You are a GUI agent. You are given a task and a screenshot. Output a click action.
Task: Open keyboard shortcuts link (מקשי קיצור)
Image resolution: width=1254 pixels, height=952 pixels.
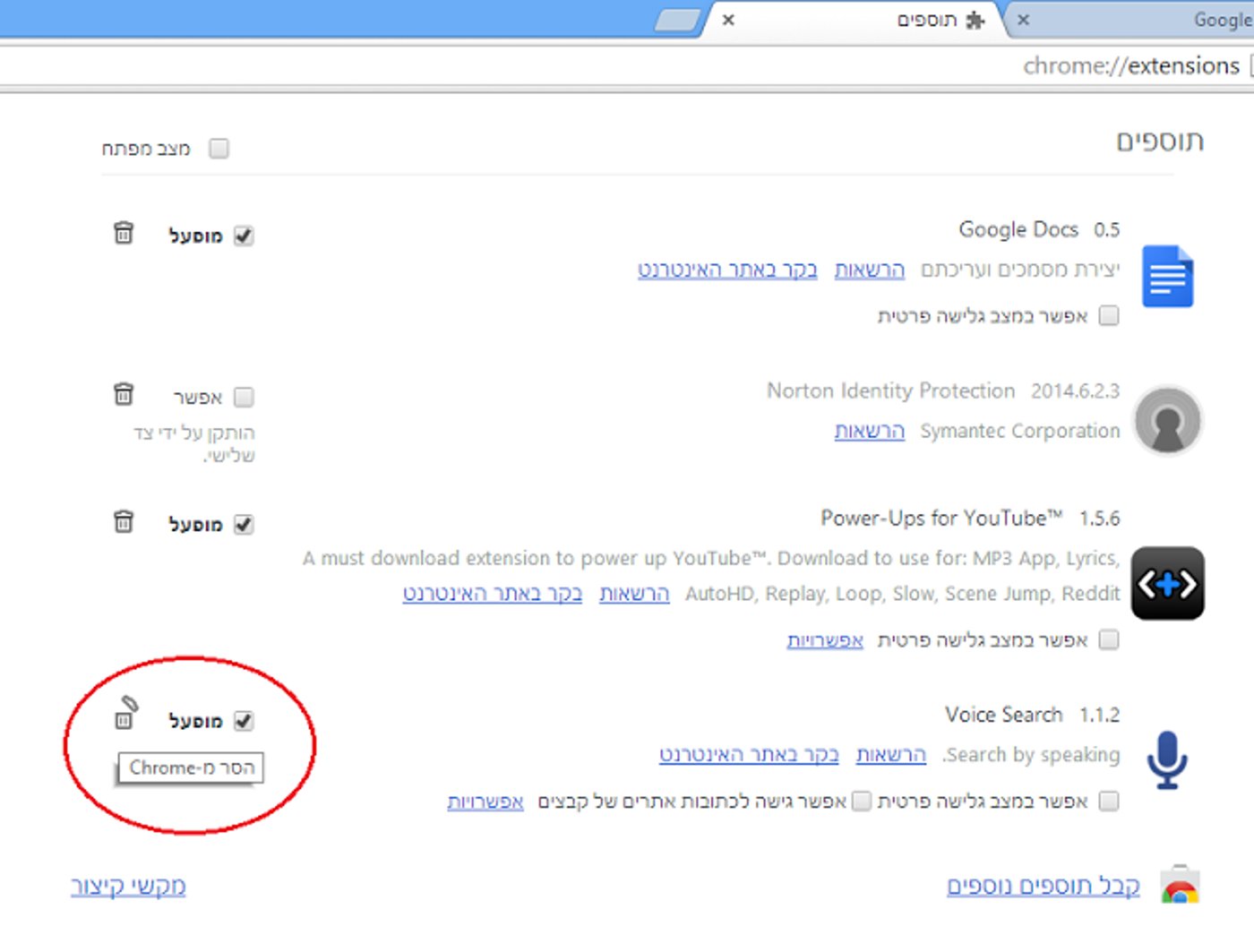tap(128, 886)
